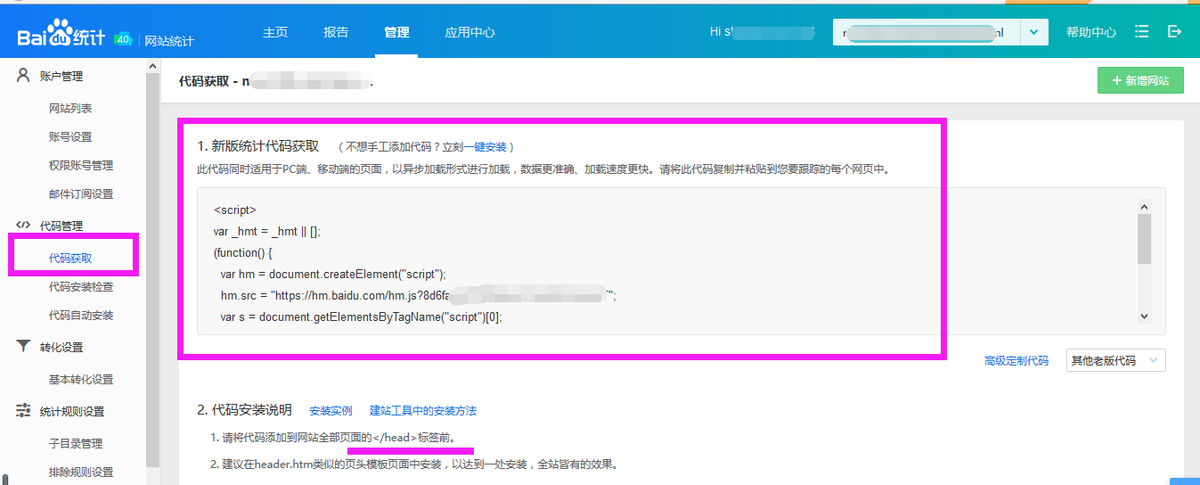
Task: Click the logout exit icon
Action: (1175, 32)
